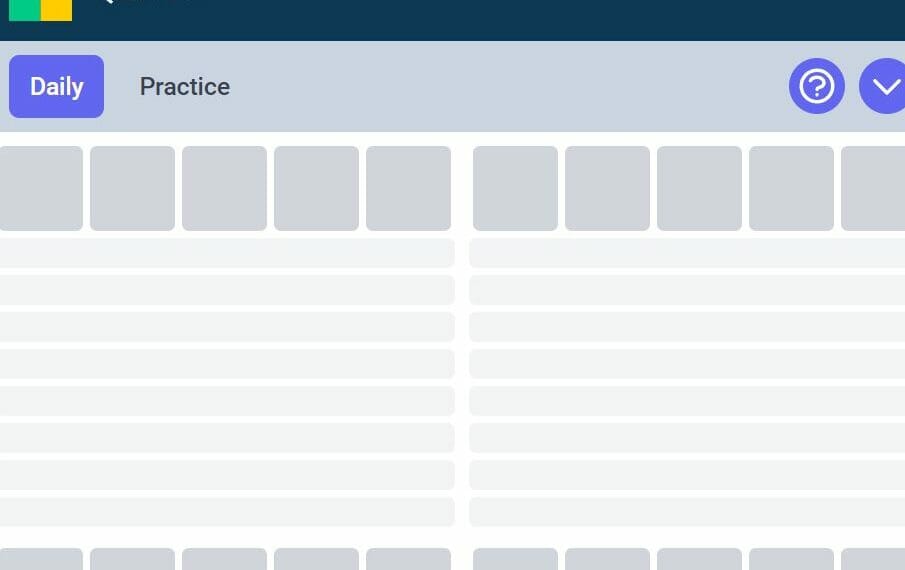
Task: Click the green and yellow logo
Action: (x=40, y=10)
